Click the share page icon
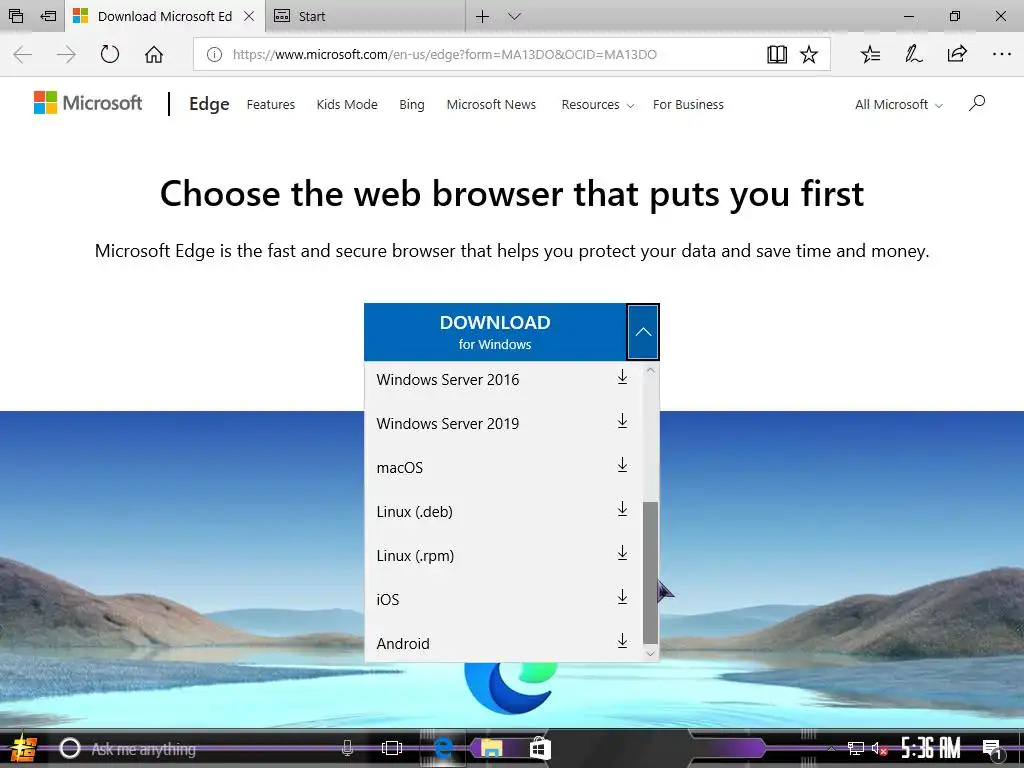This screenshot has width=1024, height=768. click(957, 54)
